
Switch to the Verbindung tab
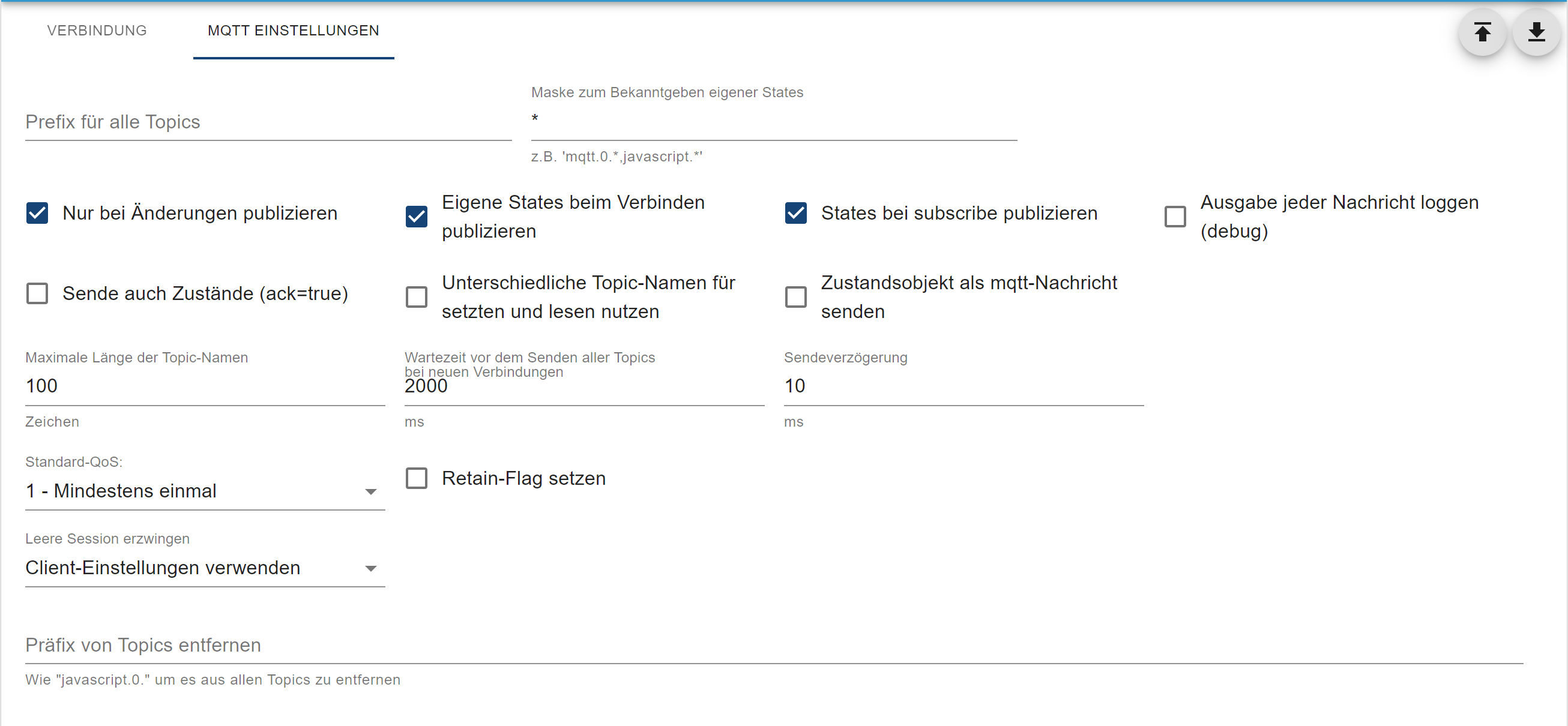pos(97,31)
